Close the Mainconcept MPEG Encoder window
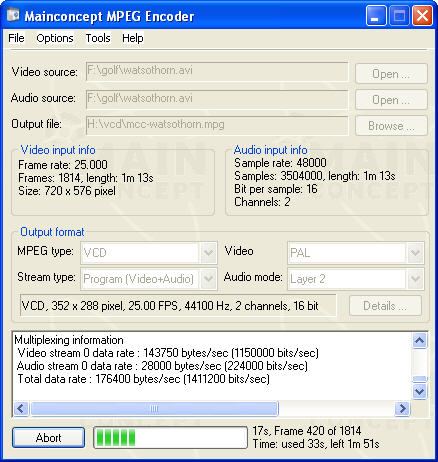Image resolution: width=438 pixels, height=462 pixels. (x=422, y=16)
